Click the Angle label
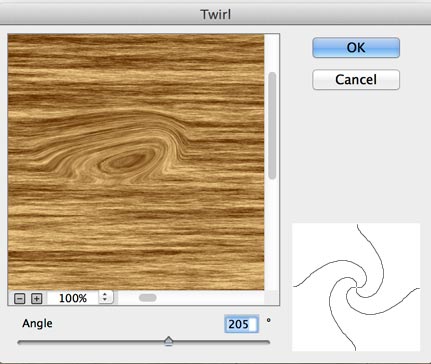Screen dimensions: 431x364 pyautogui.click(x=37, y=324)
